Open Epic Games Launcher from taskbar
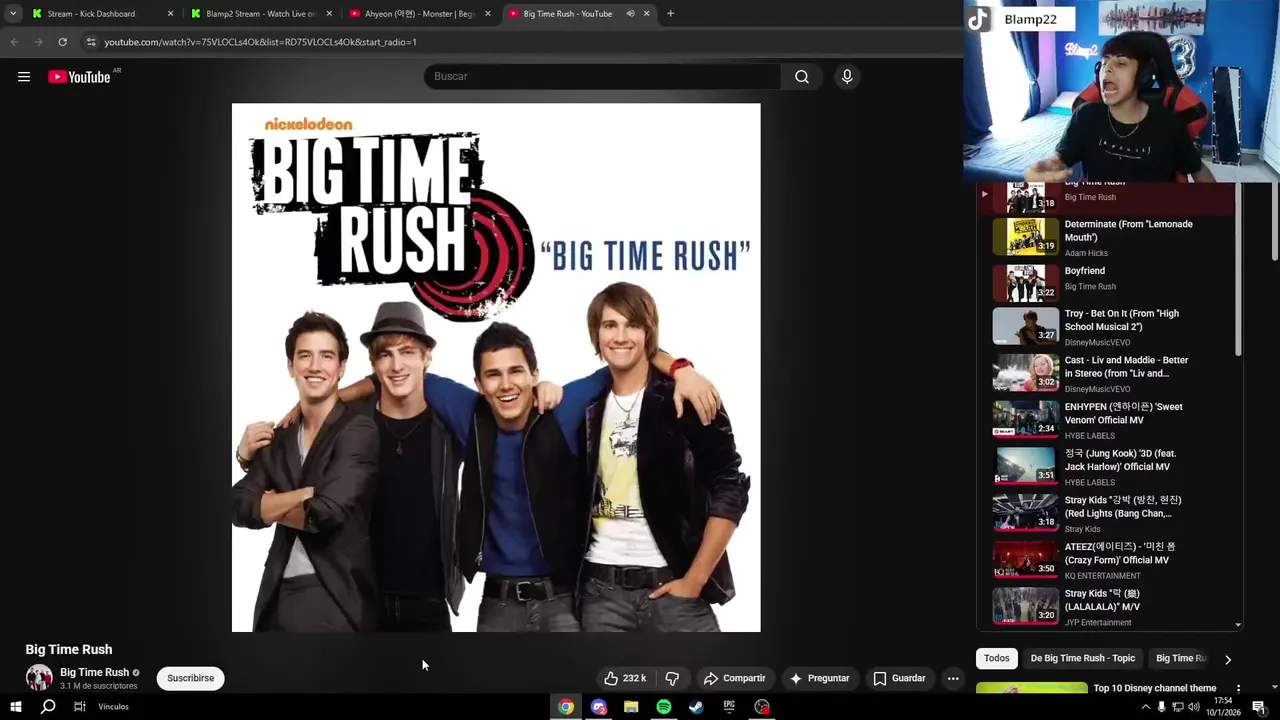The width and height of the screenshot is (1280, 720). point(729,707)
